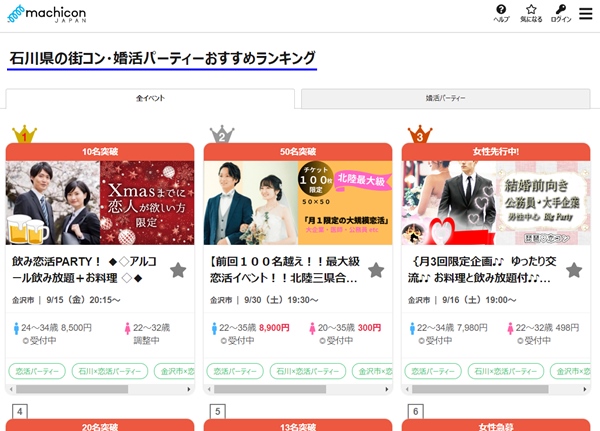The height and width of the screenshot is (431, 600).
Task: Click left scroll arrow in rank 1 card
Action: tap(11, 389)
